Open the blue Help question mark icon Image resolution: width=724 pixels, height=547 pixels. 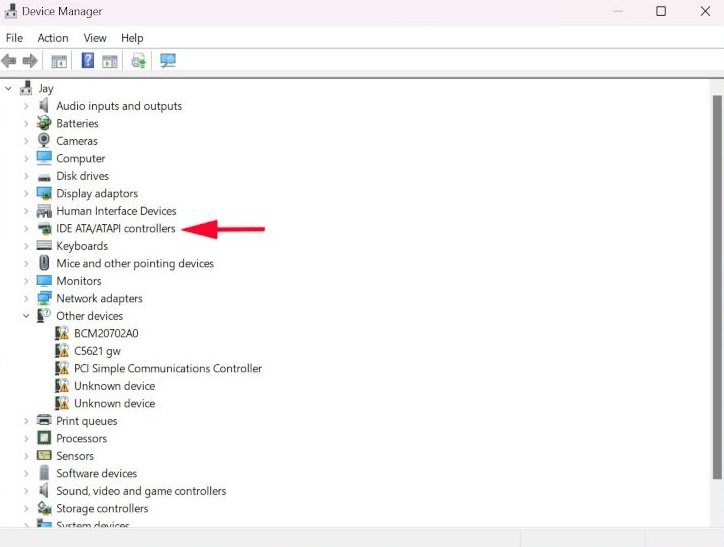pos(88,60)
